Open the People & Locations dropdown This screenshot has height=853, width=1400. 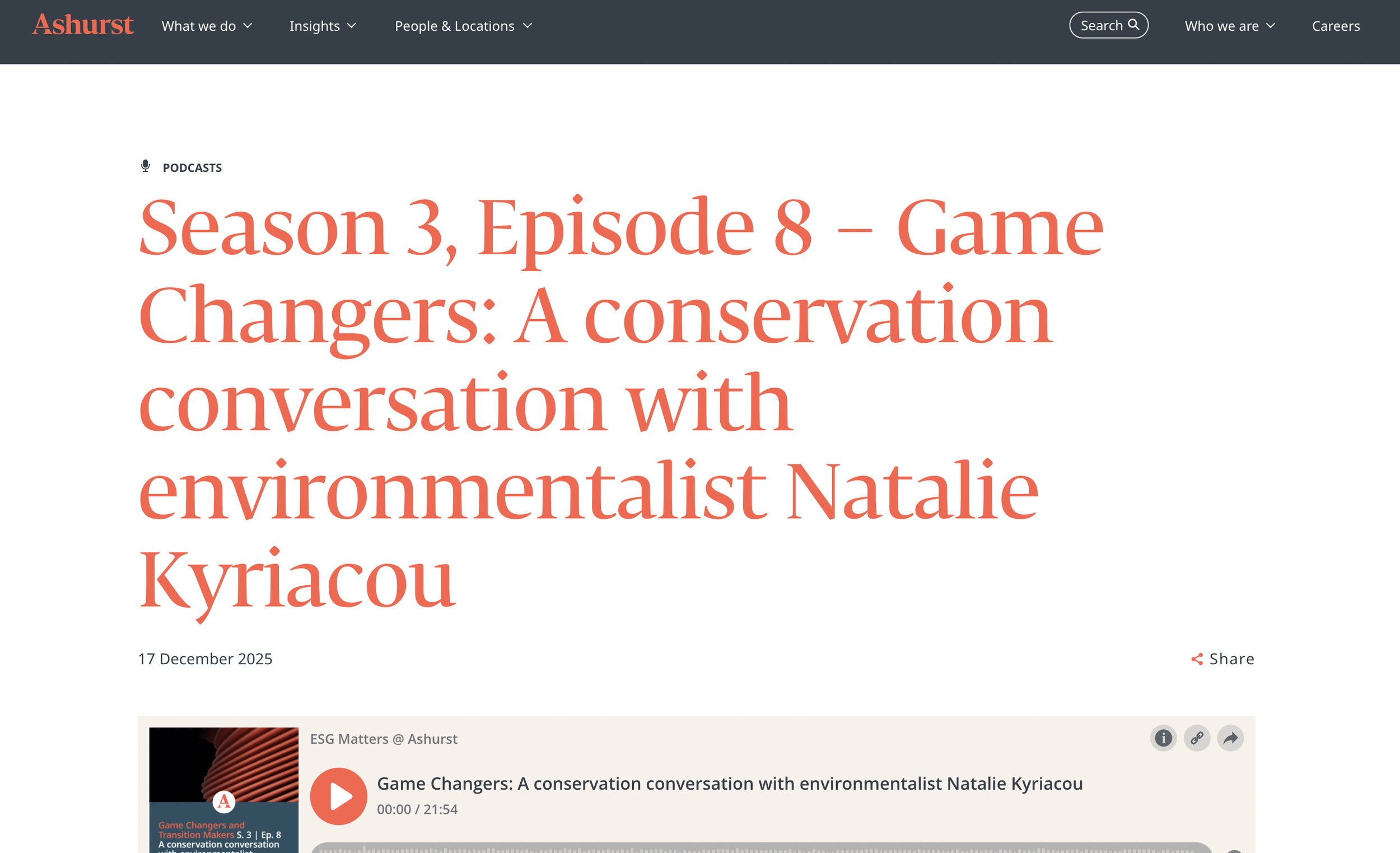click(x=463, y=26)
